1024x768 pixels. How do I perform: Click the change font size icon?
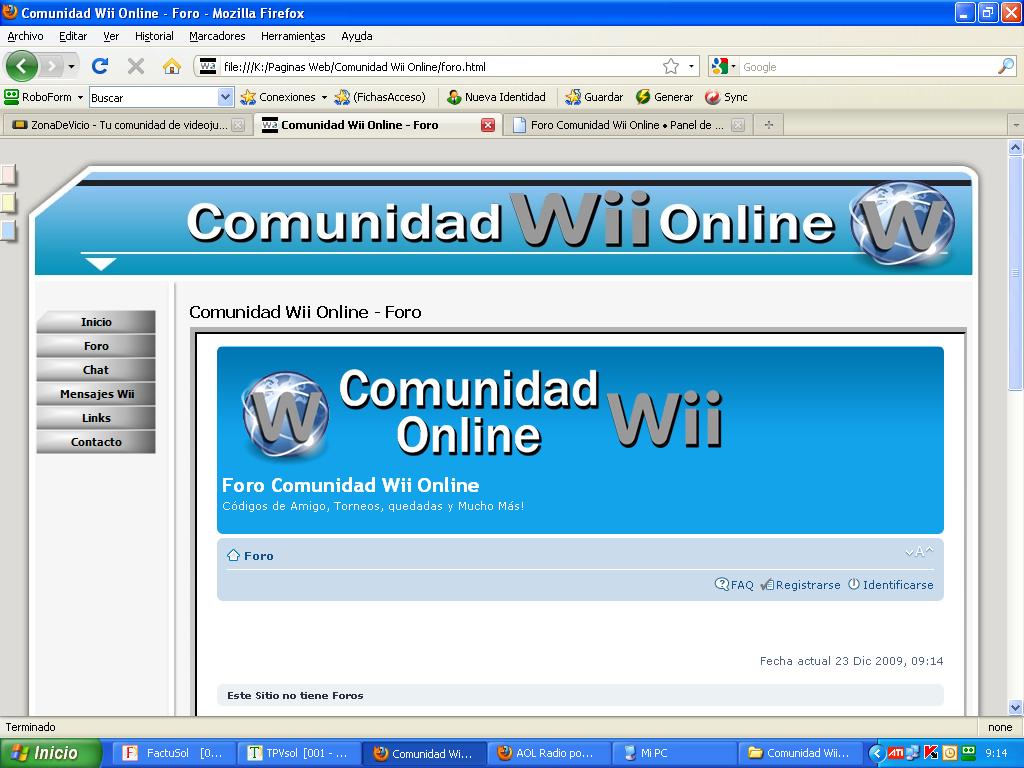920,552
